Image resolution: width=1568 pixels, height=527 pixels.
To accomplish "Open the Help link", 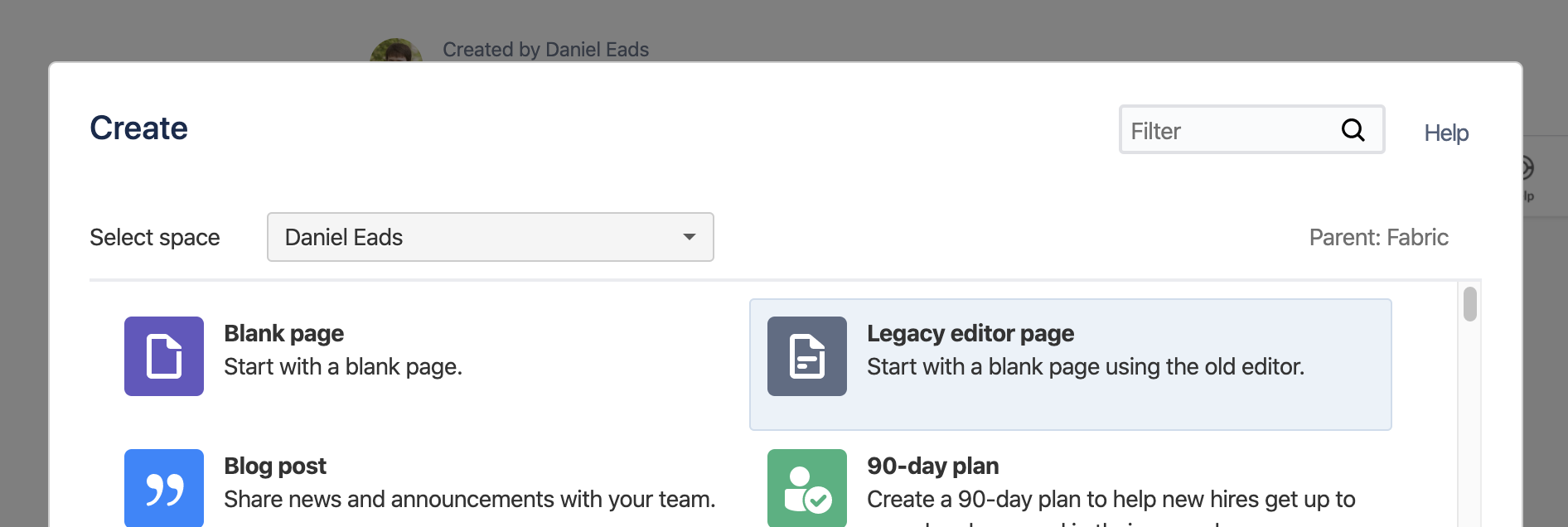I will (1445, 133).
